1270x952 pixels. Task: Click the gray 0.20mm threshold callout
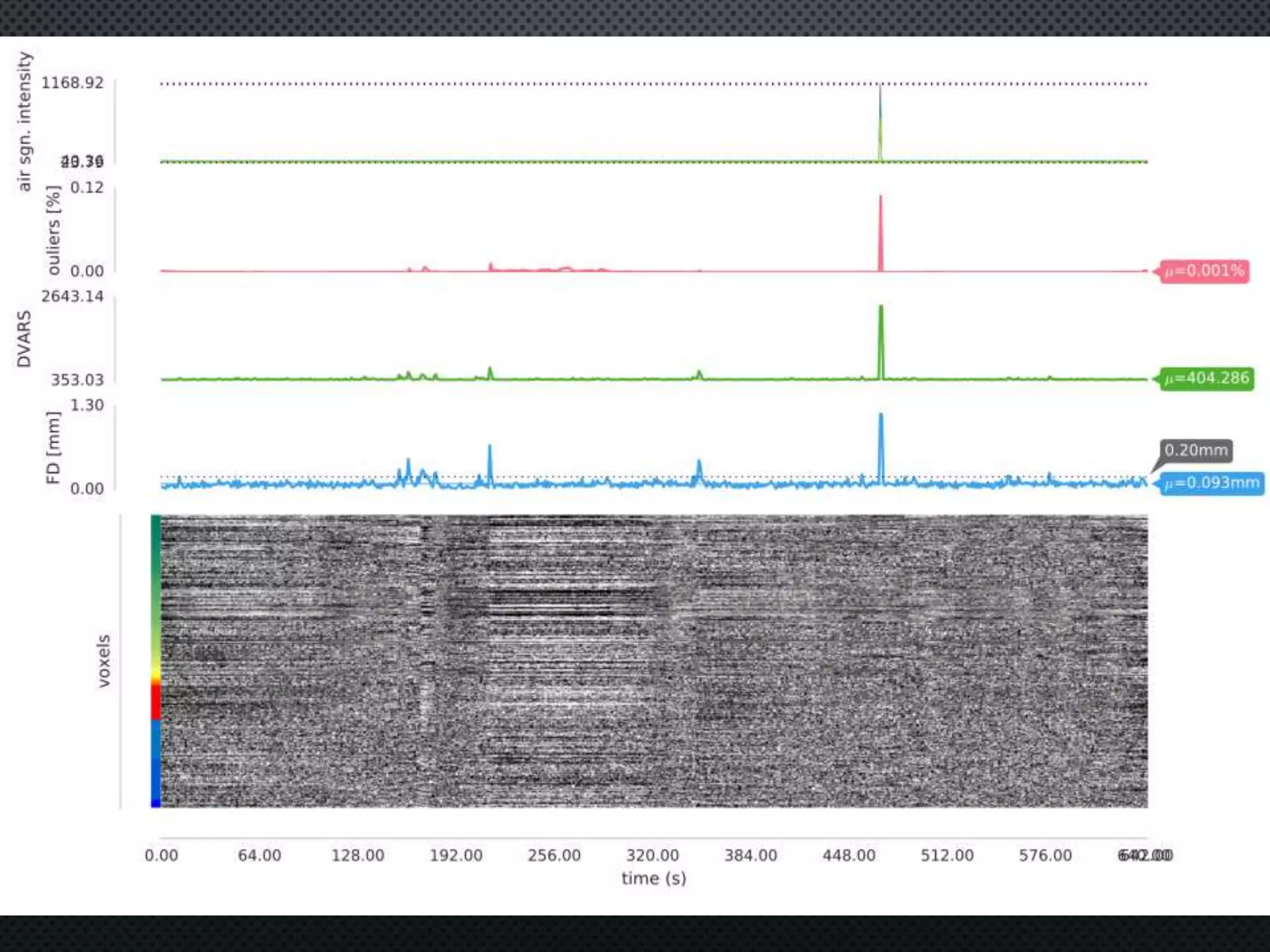click(x=1196, y=450)
